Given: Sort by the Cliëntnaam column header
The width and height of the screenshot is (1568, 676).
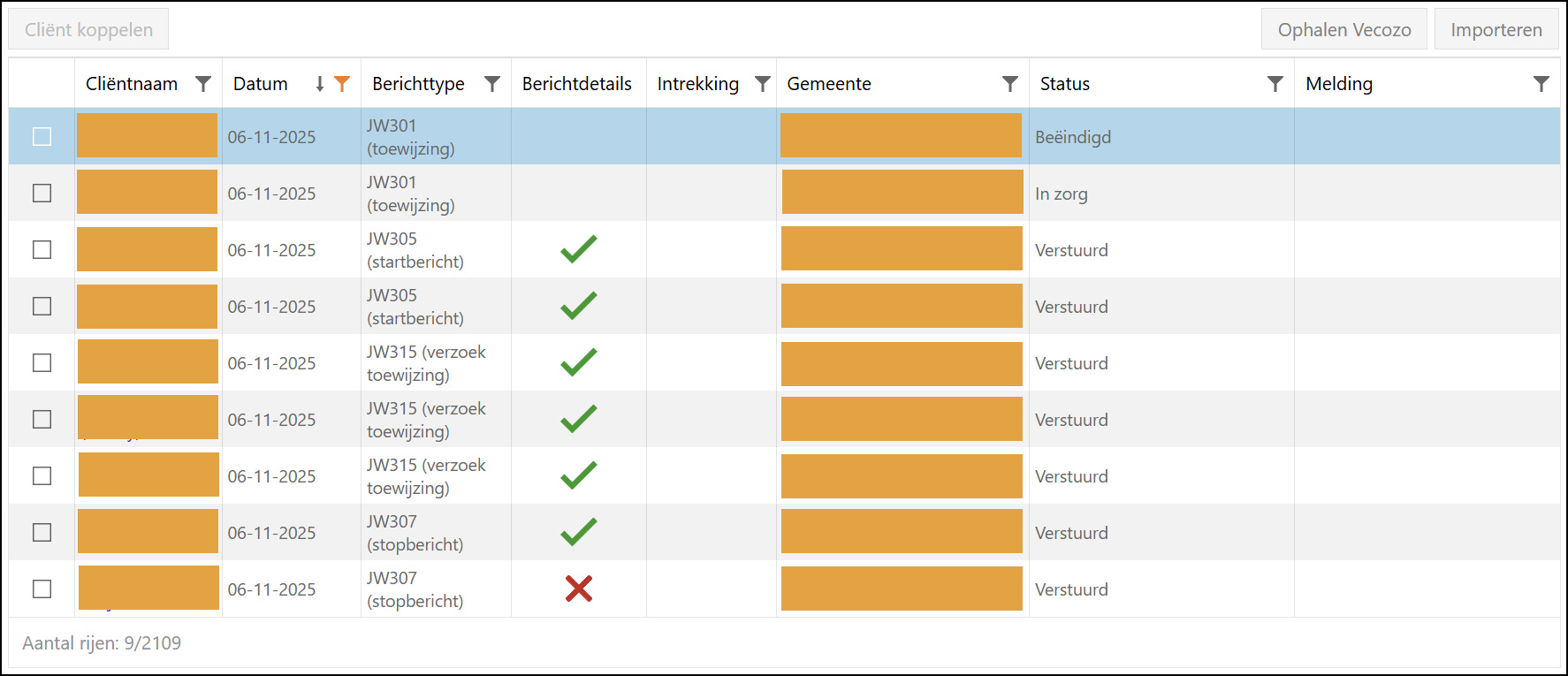Looking at the screenshot, I should 132,84.
